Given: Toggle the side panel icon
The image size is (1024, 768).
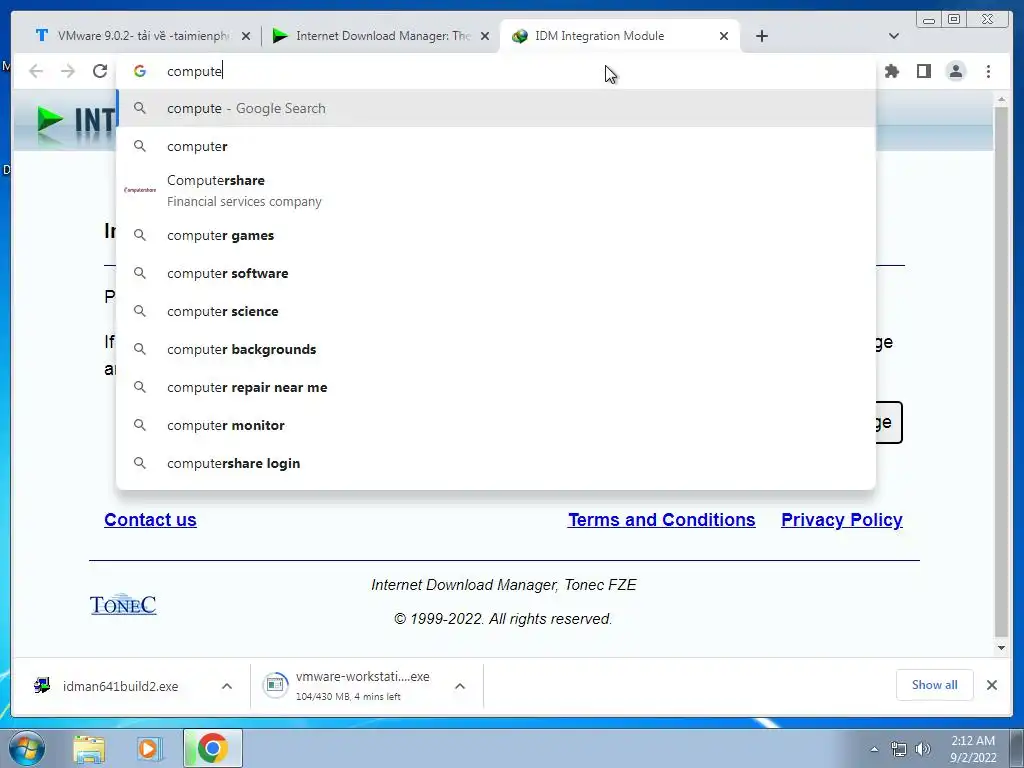Looking at the screenshot, I should pyautogui.click(x=923, y=71).
